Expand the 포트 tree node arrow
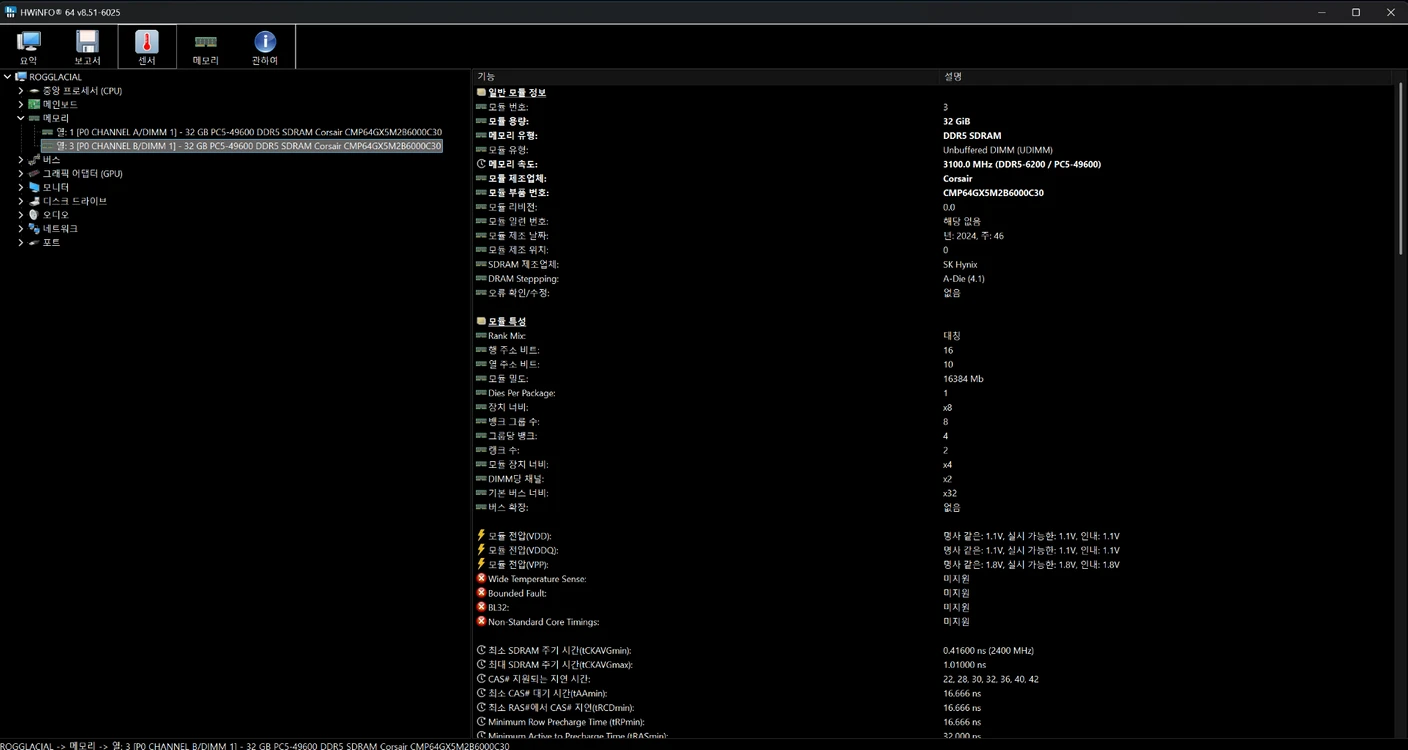Viewport: 1408px width, 750px height. tap(21, 243)
